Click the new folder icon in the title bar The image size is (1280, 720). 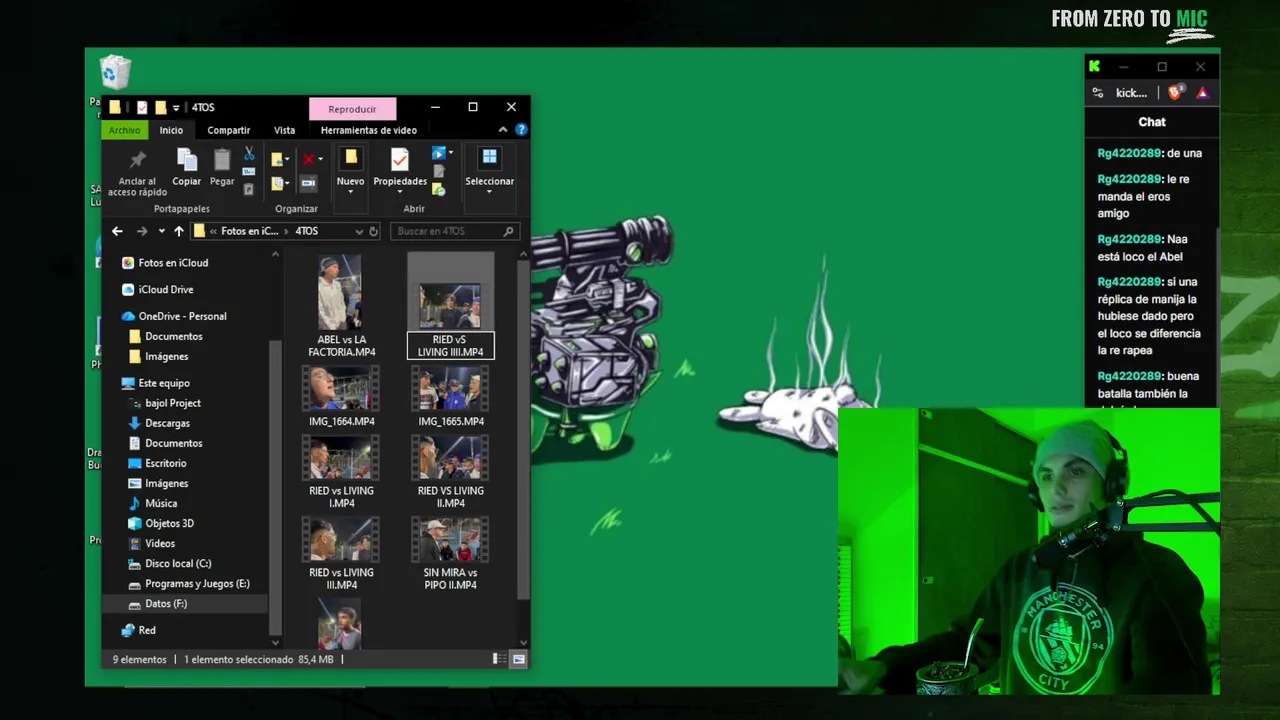coord(160,107)
